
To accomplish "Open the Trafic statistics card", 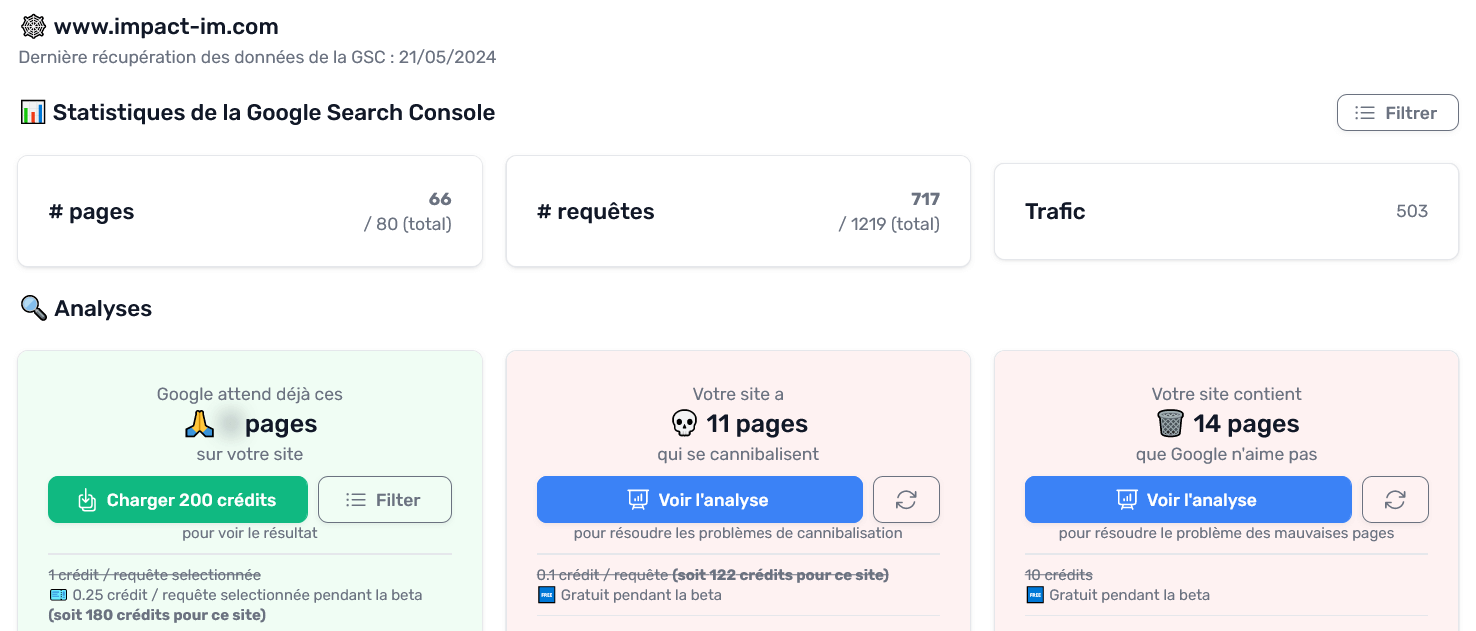I will click(1226, 211).
